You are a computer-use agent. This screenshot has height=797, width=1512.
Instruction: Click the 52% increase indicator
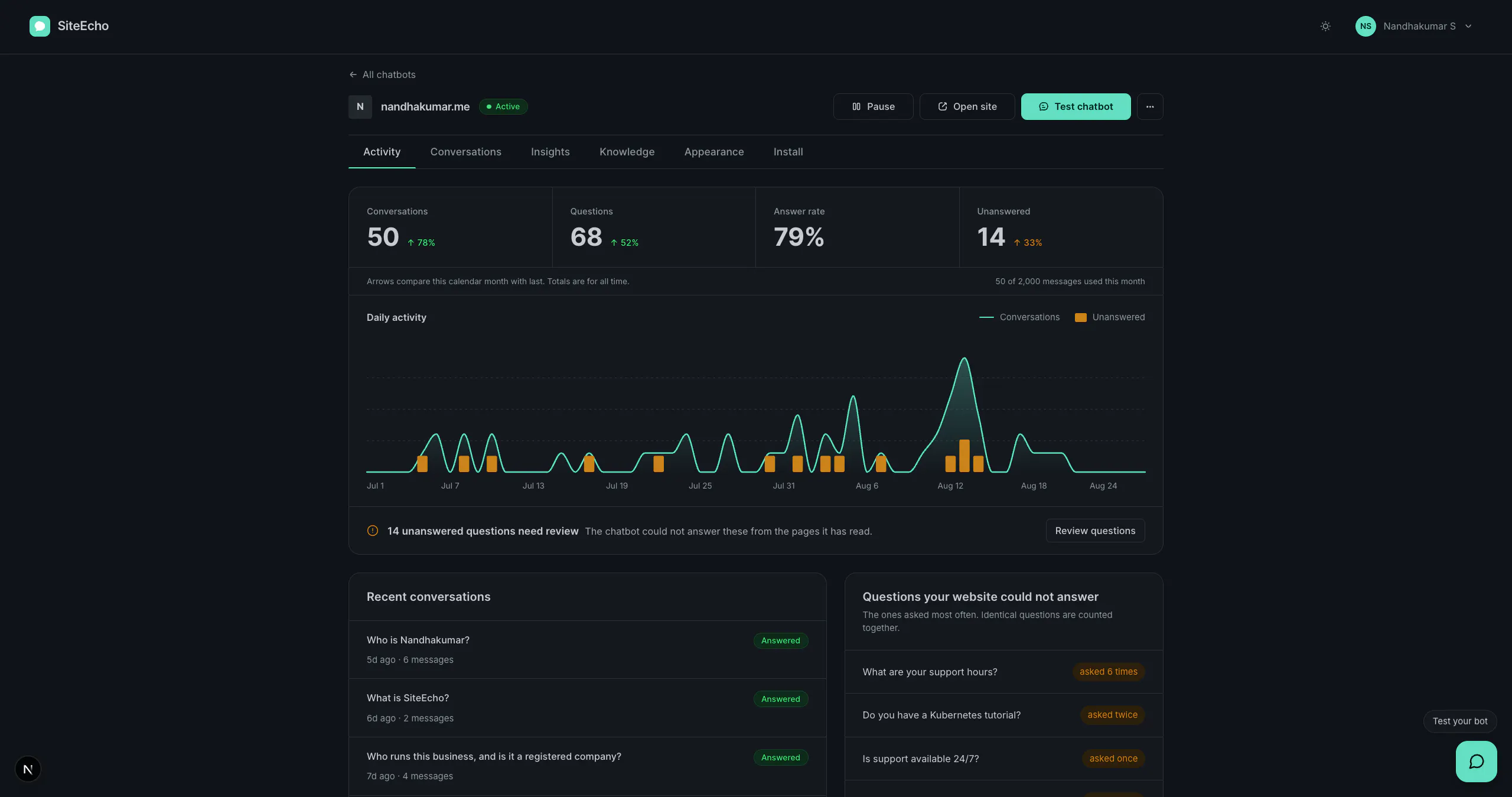tap(624, 243)
